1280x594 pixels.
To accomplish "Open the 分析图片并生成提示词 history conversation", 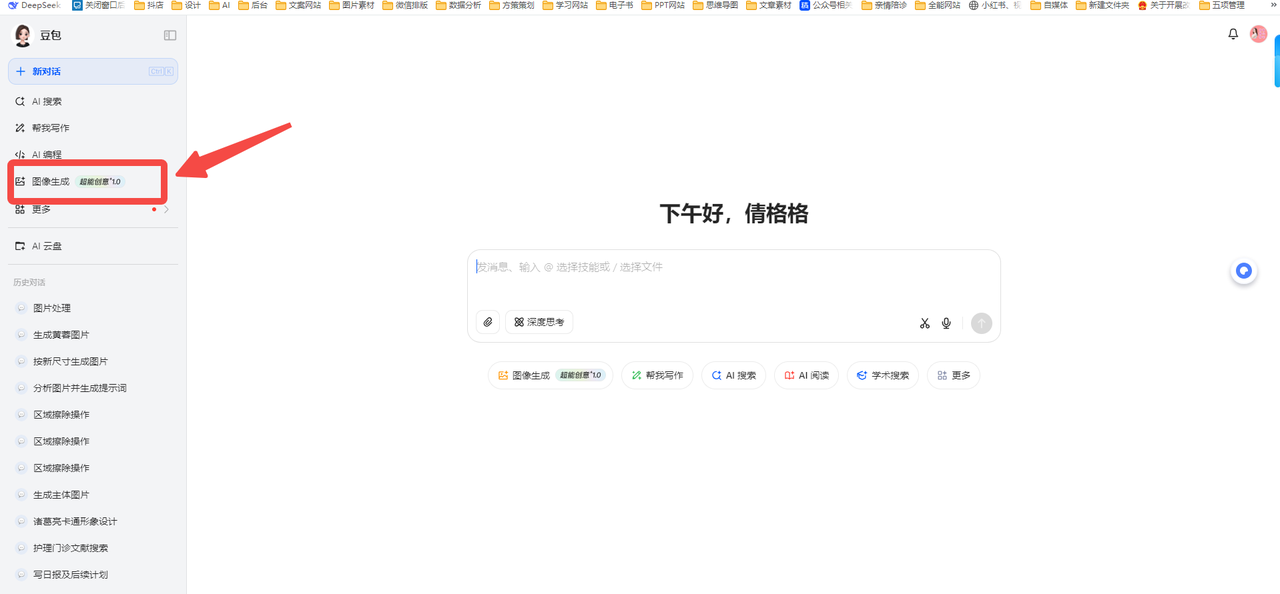I will coord(92,388).
